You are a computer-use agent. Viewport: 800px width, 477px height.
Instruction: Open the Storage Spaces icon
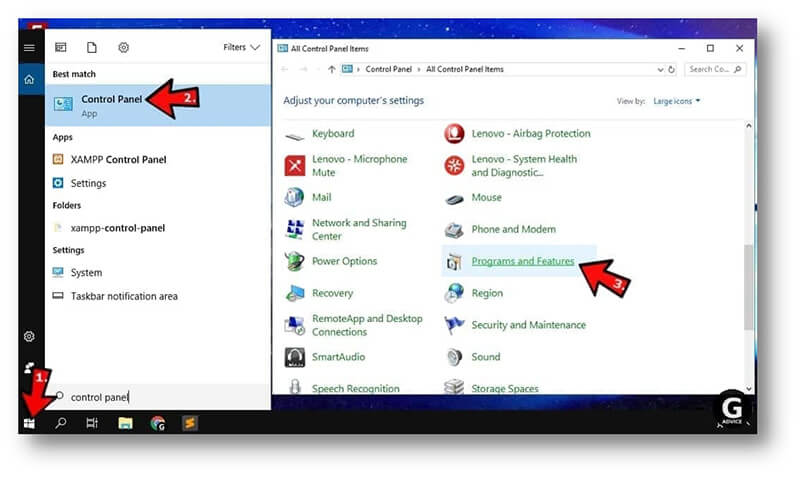coord(454,387)
